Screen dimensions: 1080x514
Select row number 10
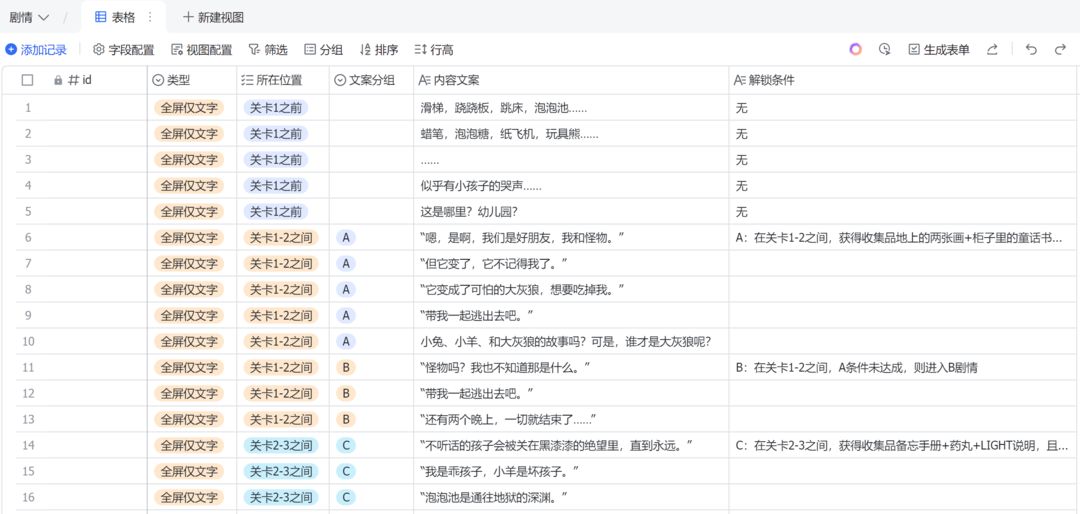[x=28, y=341]
